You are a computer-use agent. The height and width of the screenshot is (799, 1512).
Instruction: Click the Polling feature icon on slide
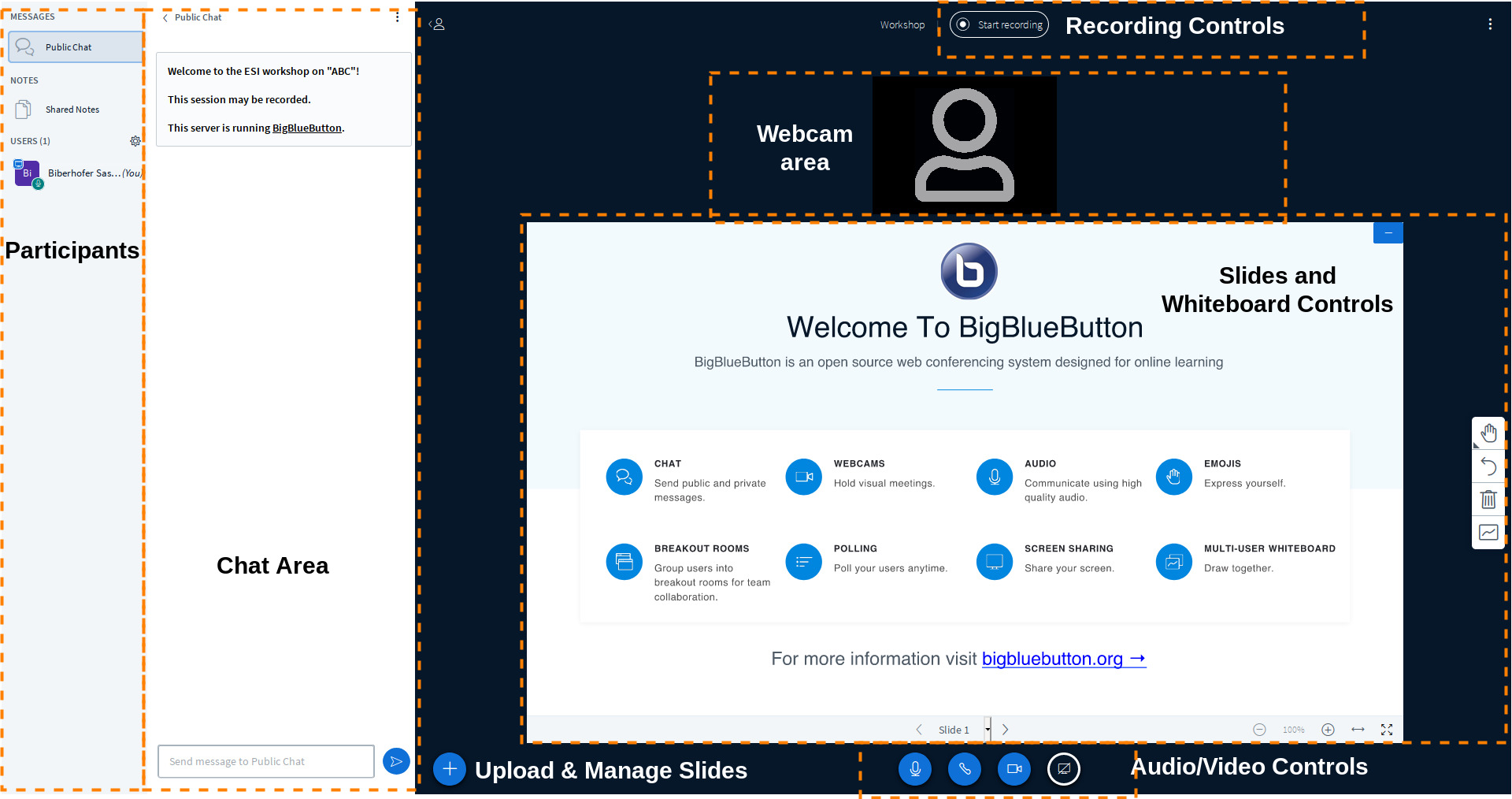(804, 562)
